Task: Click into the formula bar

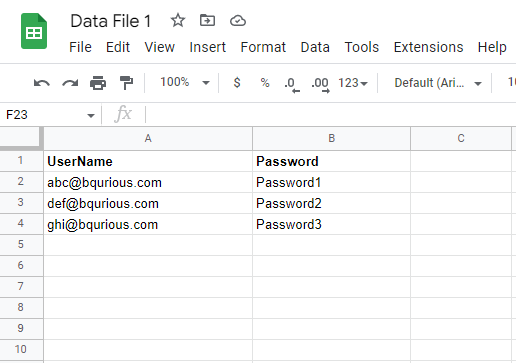Action: click(330, 115)
